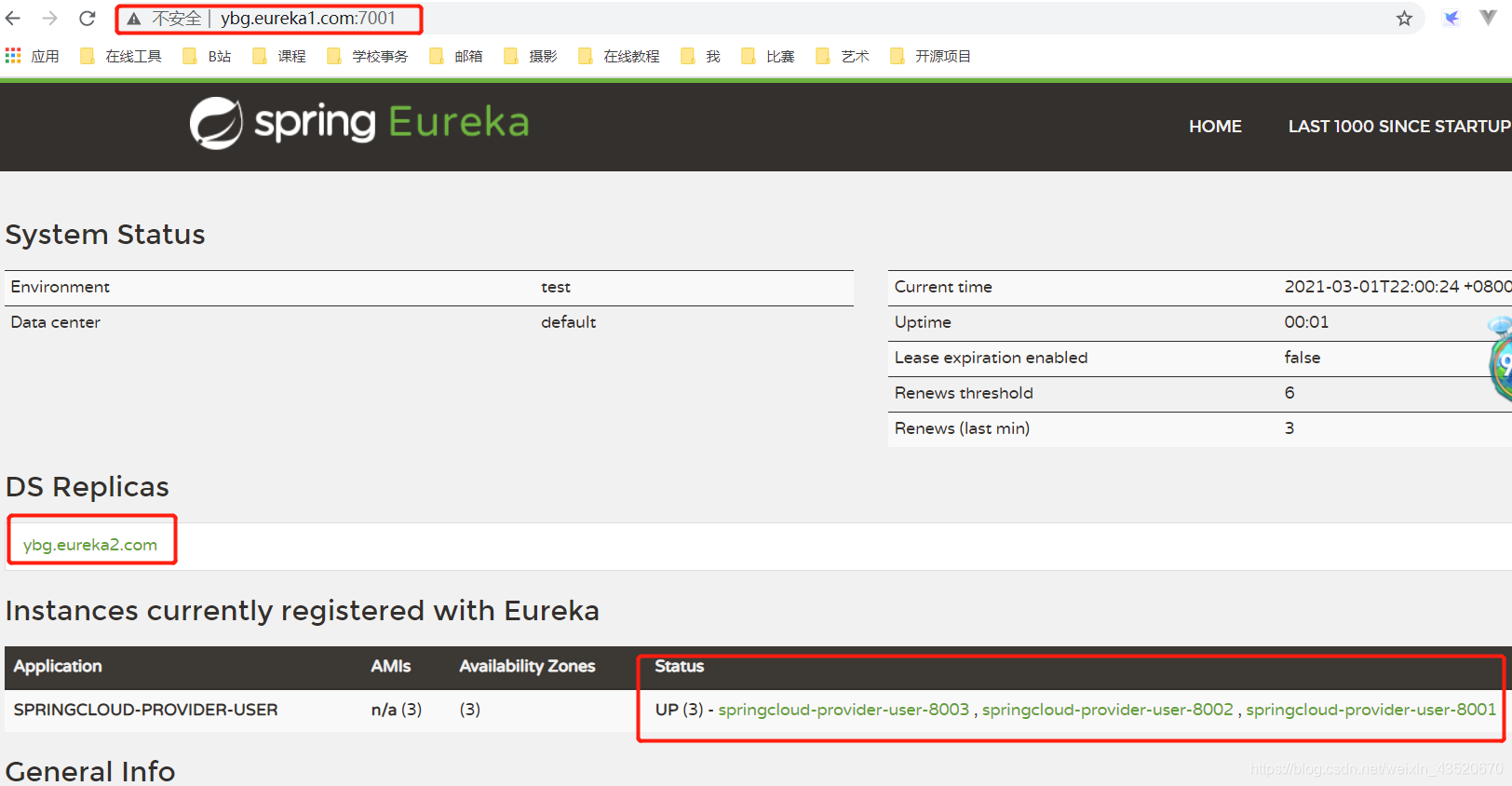Open instance springcloud-provider-user-8001

click(x=1371, y=710)
